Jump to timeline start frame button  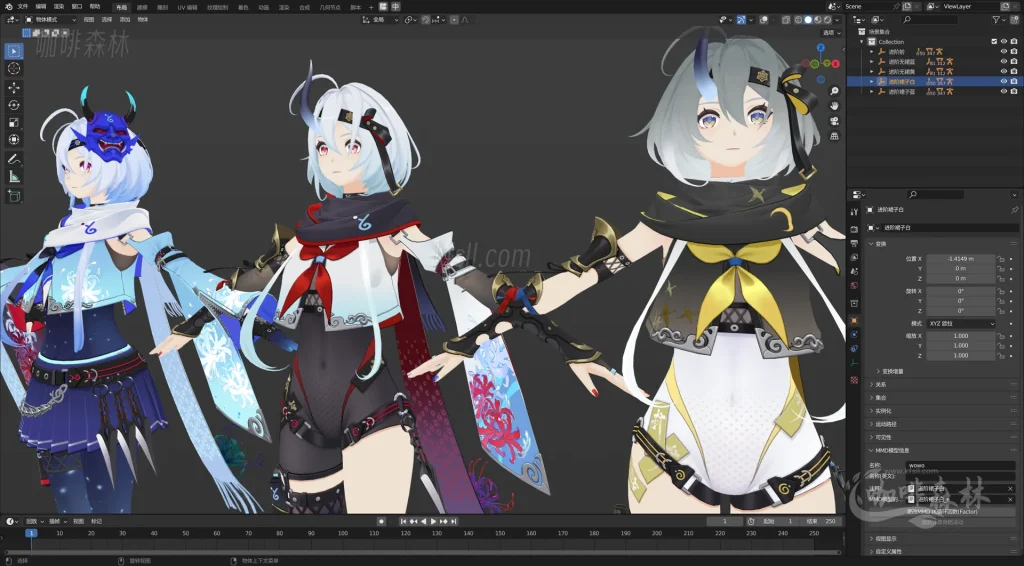point(404,522)
